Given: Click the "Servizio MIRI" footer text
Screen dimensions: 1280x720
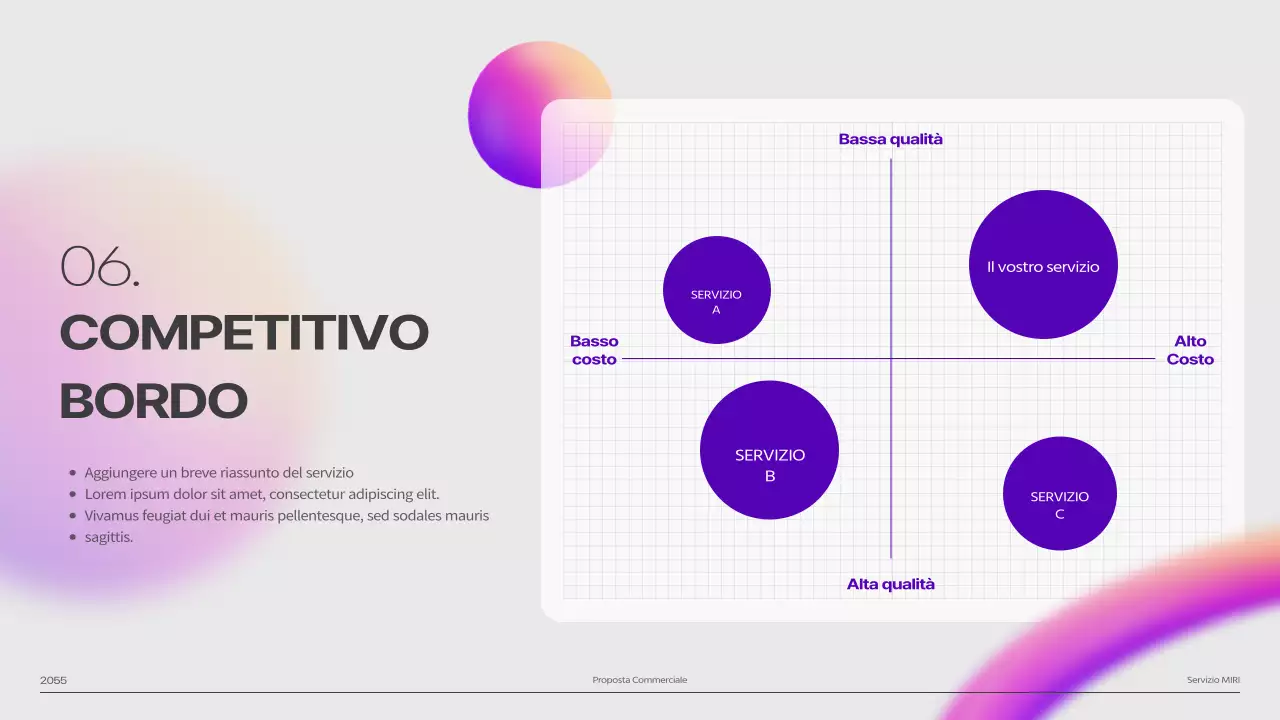Looking at the screenshot, I should 1213,680.
